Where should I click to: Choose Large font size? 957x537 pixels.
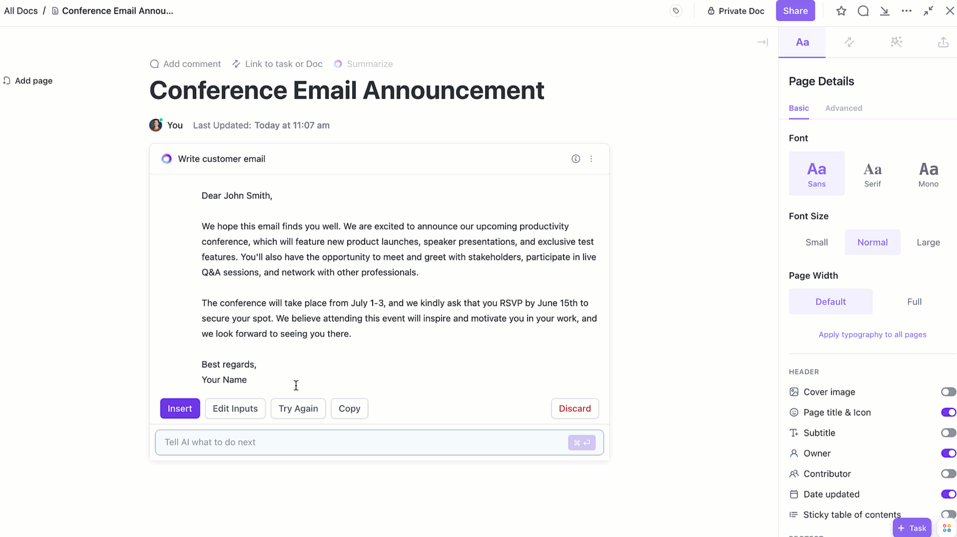point(928,242)
